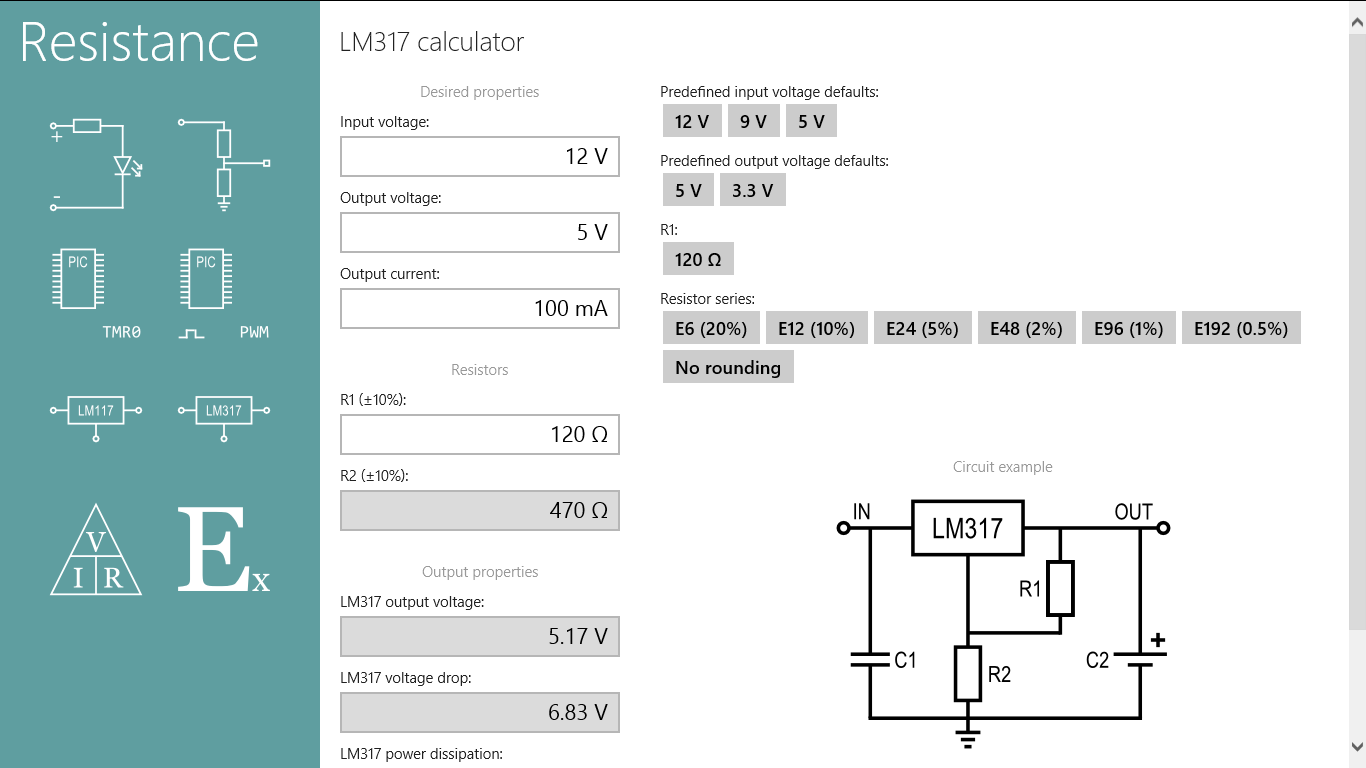Choose the E96 (1%) resistor series
Screen dimensions: 1366x768
pos(1129,328)
